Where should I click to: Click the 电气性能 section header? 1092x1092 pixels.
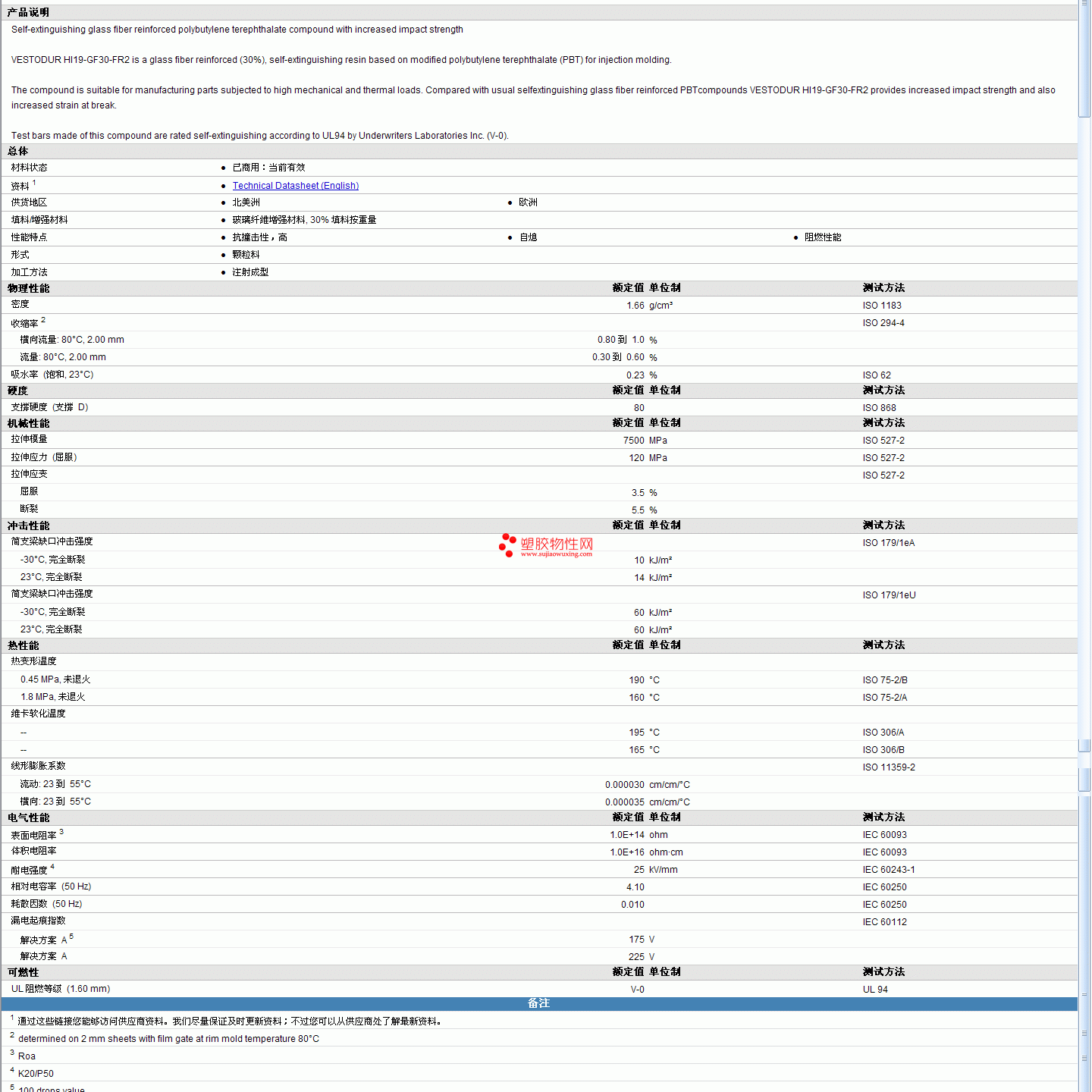point(29,817)
